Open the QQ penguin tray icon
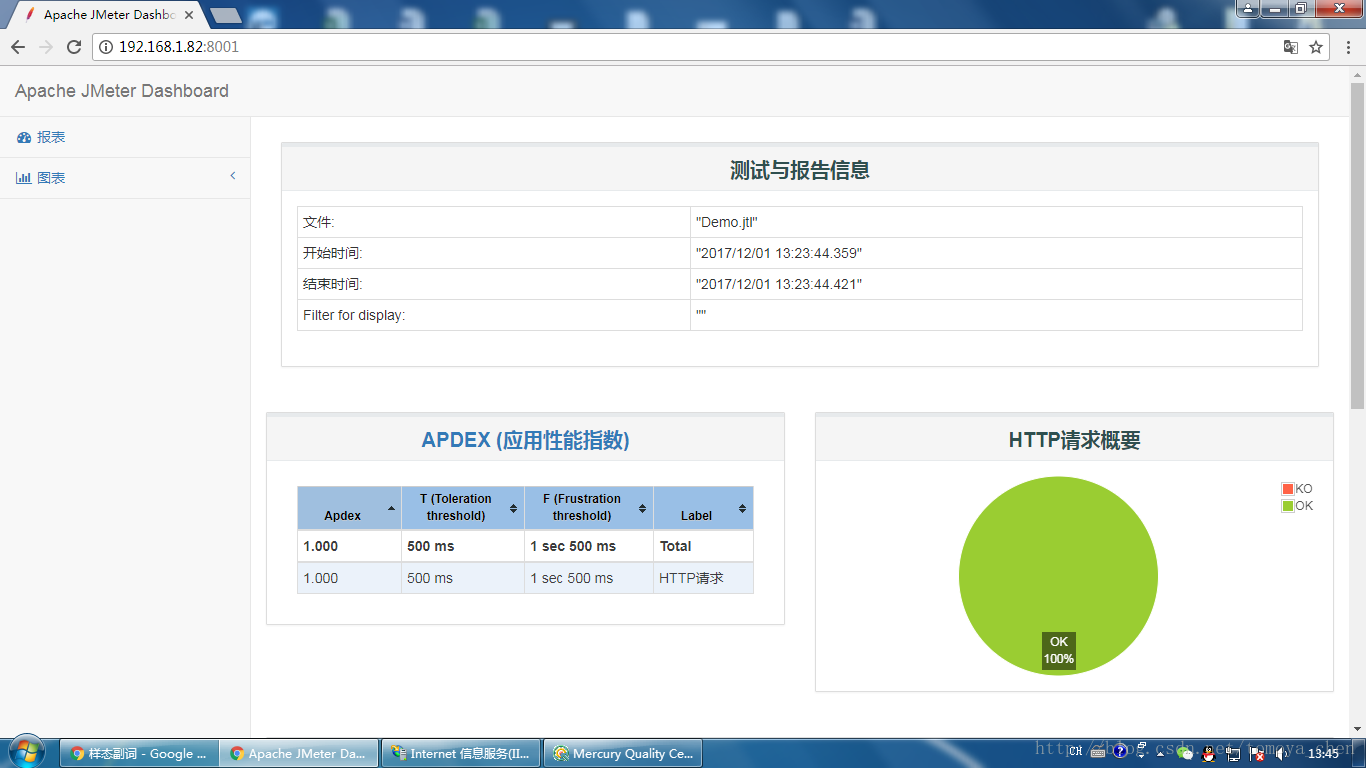Screen dimensions: 1366x768 [x=1209, y=753]
